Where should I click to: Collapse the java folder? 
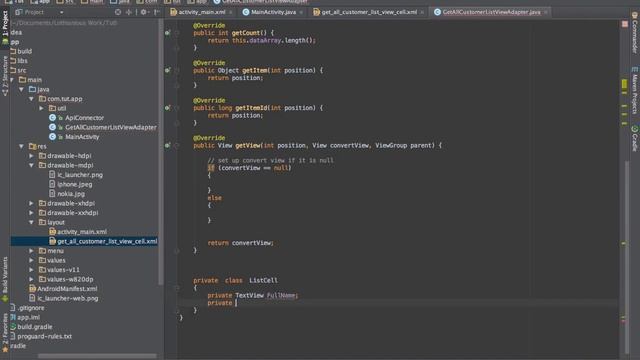[x=22, y=89]
